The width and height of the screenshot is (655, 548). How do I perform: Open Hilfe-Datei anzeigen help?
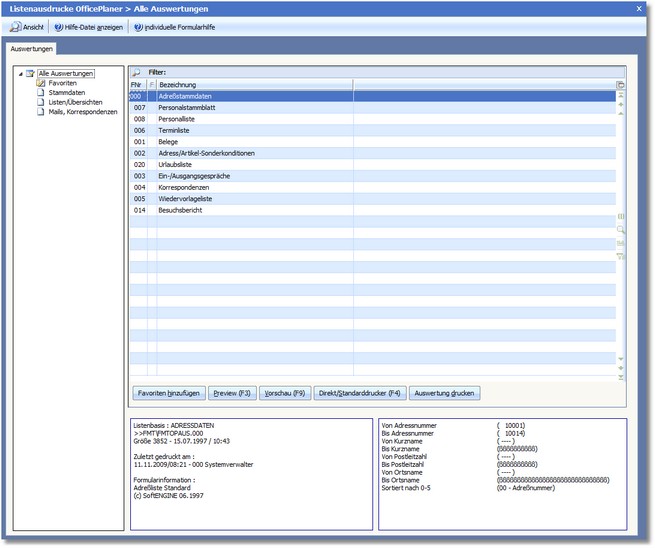tap(87, 27)
